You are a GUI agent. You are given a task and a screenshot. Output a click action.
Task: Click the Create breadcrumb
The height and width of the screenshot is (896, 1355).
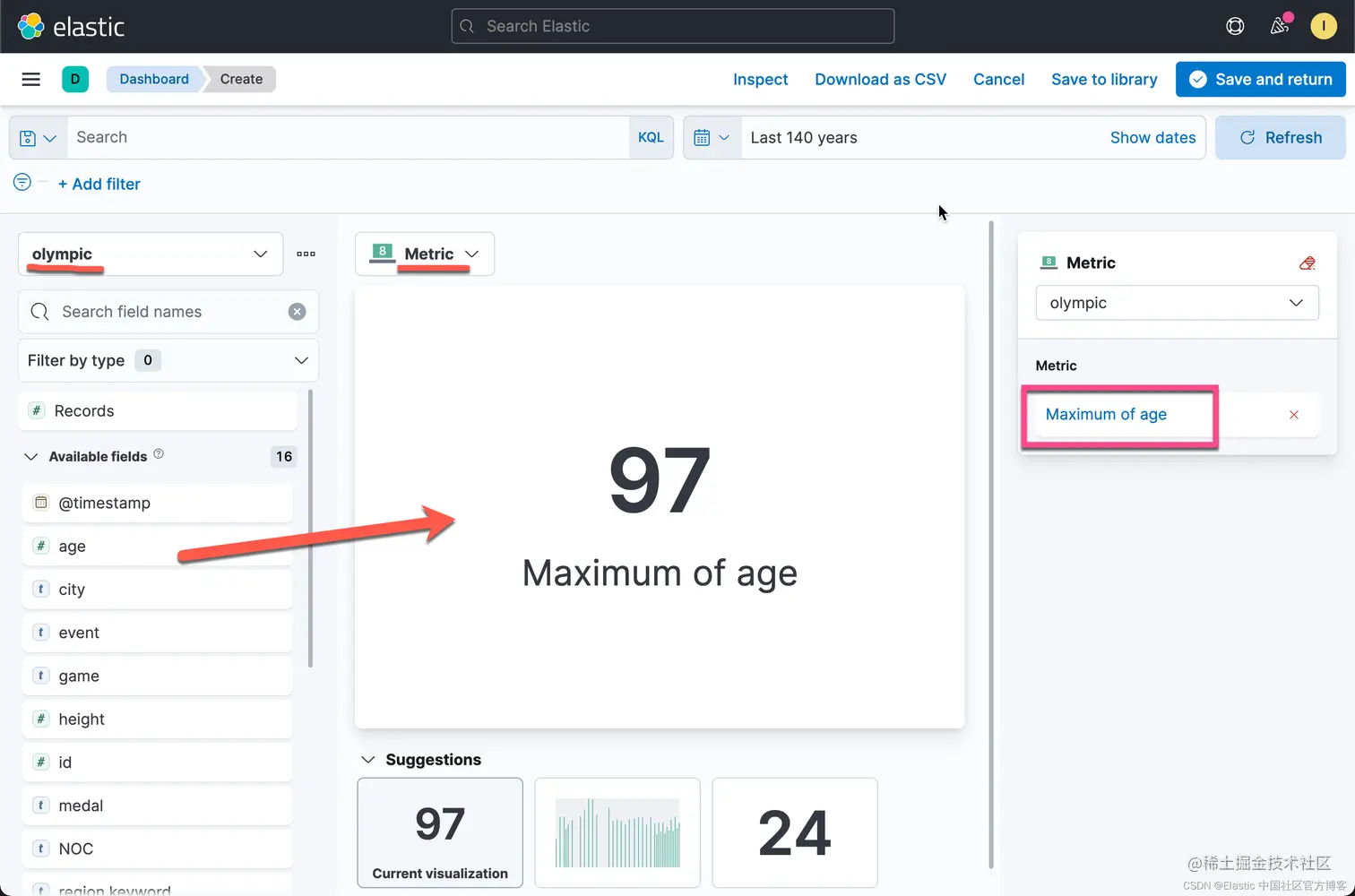[x=241, y=79]
